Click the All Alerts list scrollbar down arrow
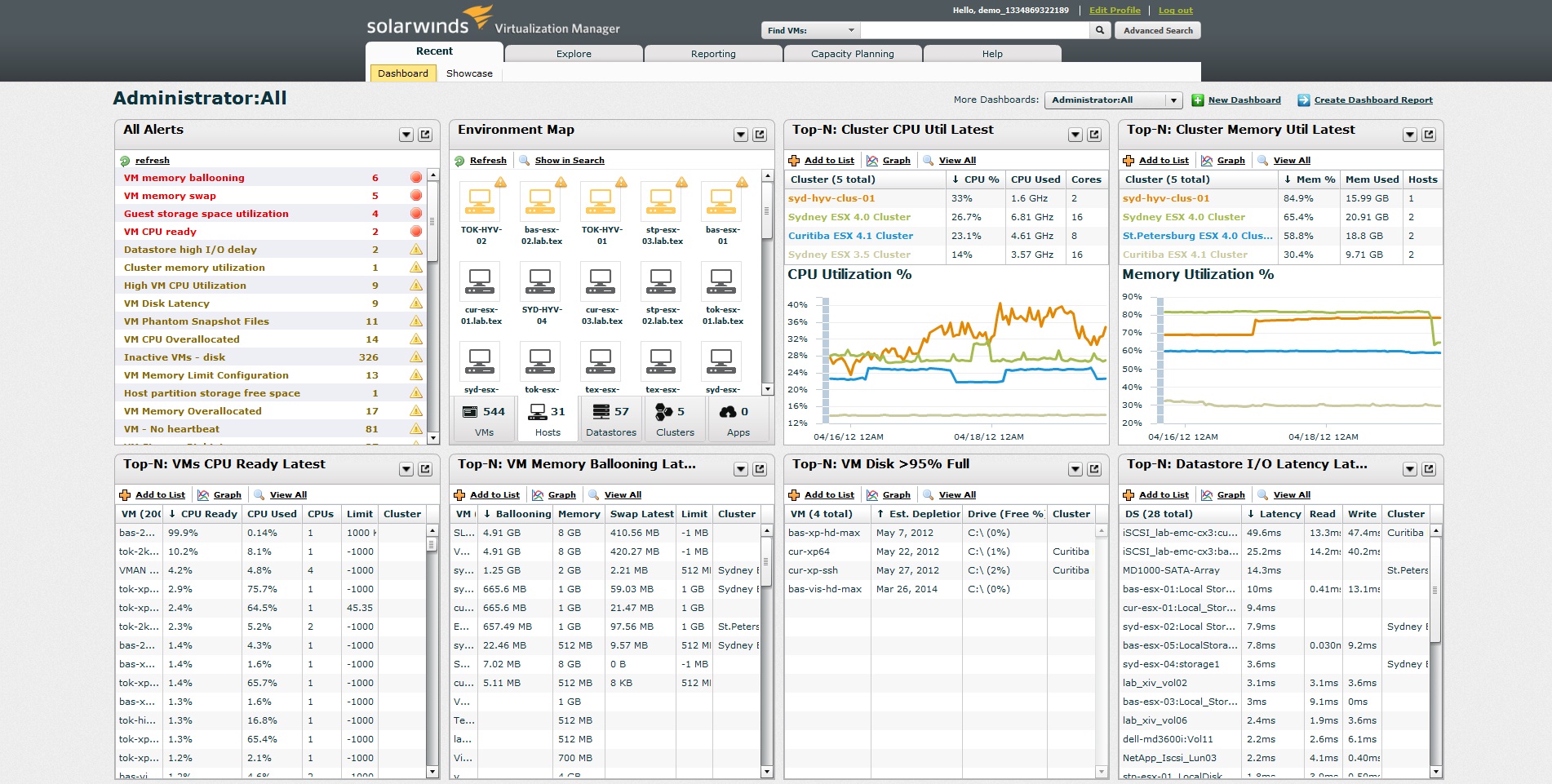1552x784 pixels. pos(433,438)
